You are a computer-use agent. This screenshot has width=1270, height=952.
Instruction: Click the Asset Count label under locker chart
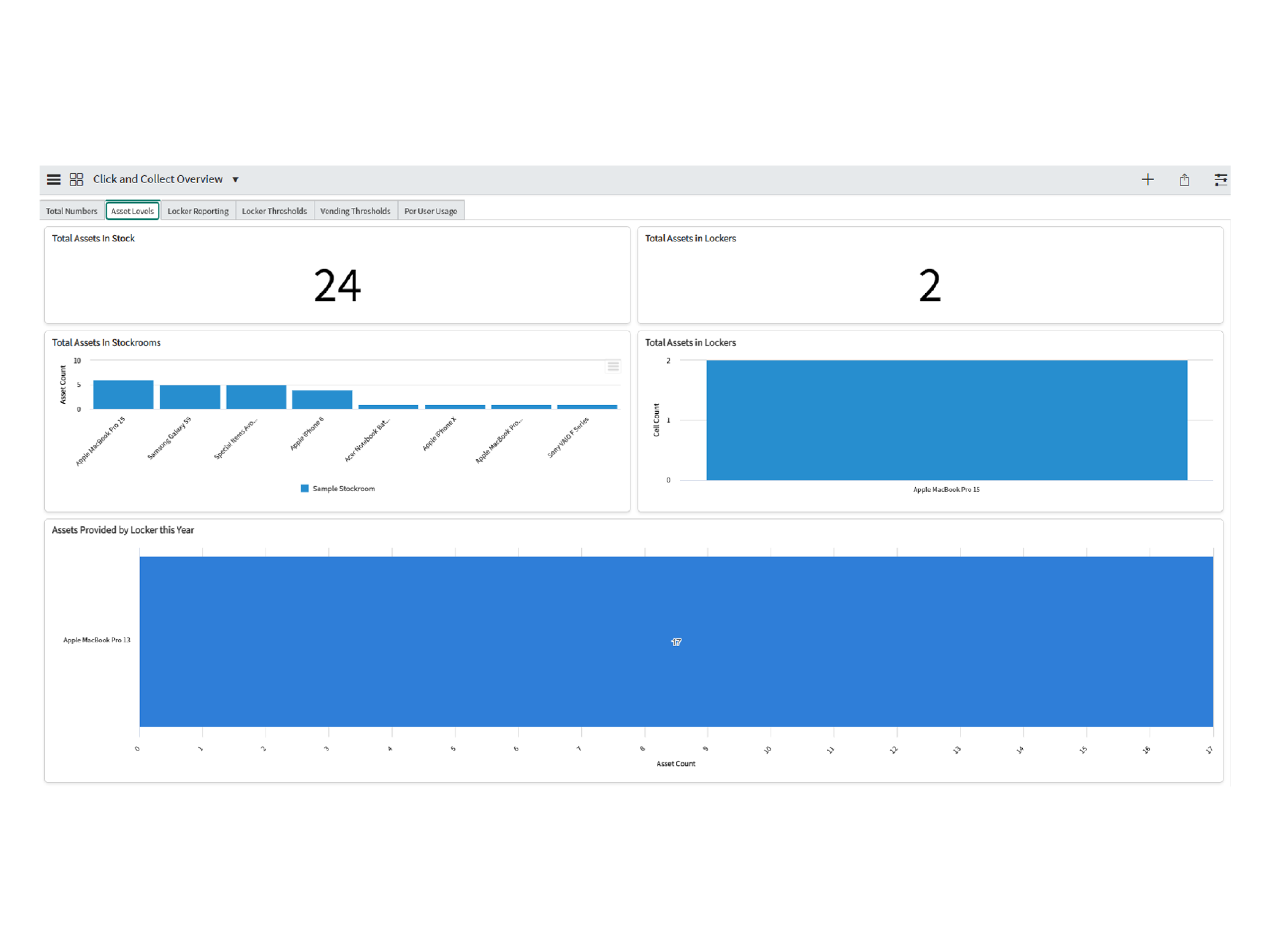(676, 764)
